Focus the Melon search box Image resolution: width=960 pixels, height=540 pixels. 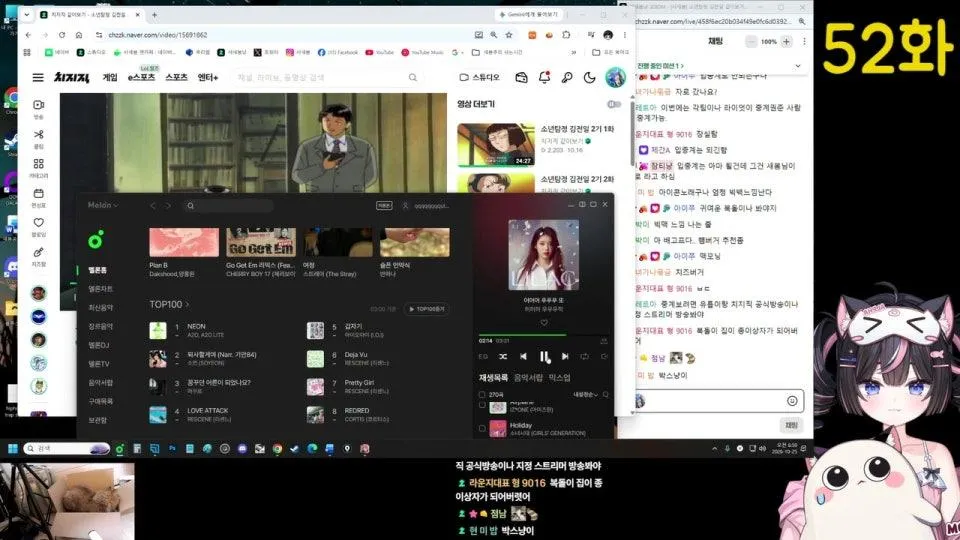tap(228, 206)
